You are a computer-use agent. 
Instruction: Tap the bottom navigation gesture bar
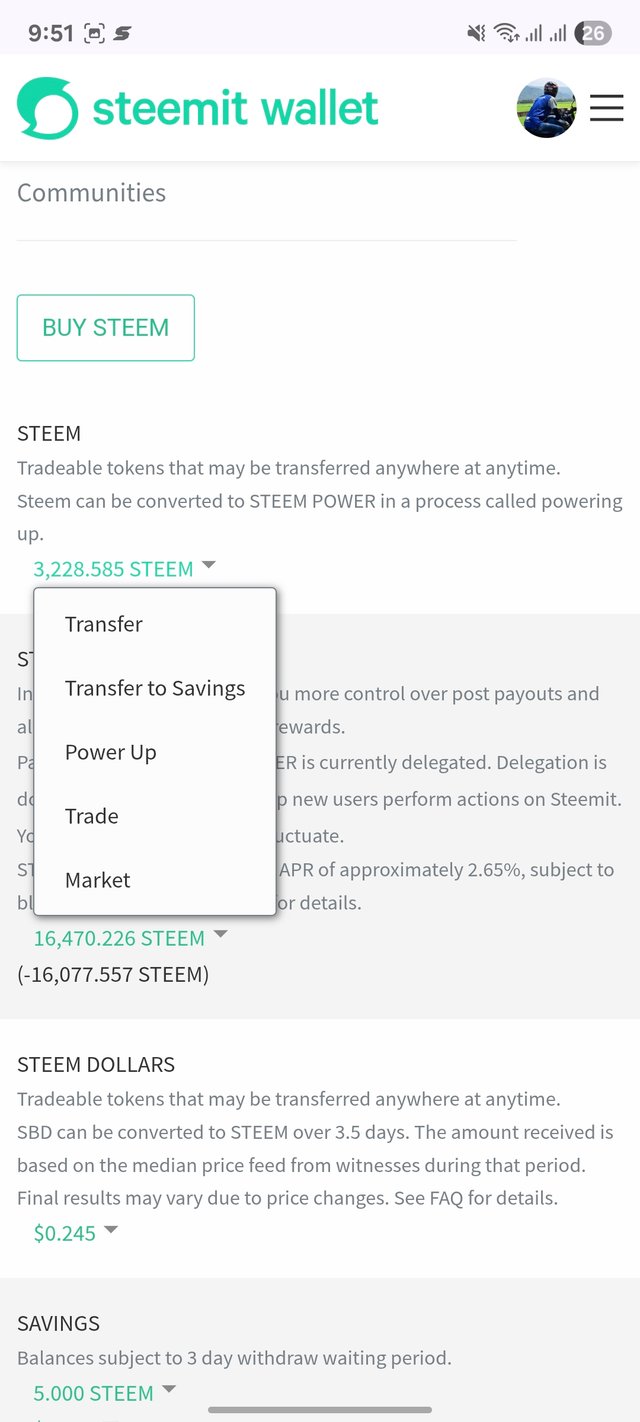click(x=320, y=1410)
